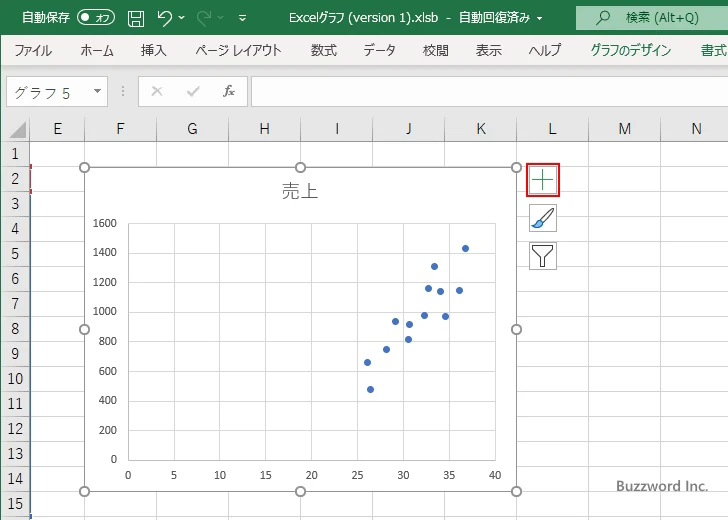This screenshot has width=728, height=520.
Task: Switch to the 挿入 tab
Action: (x=154, y=50)
